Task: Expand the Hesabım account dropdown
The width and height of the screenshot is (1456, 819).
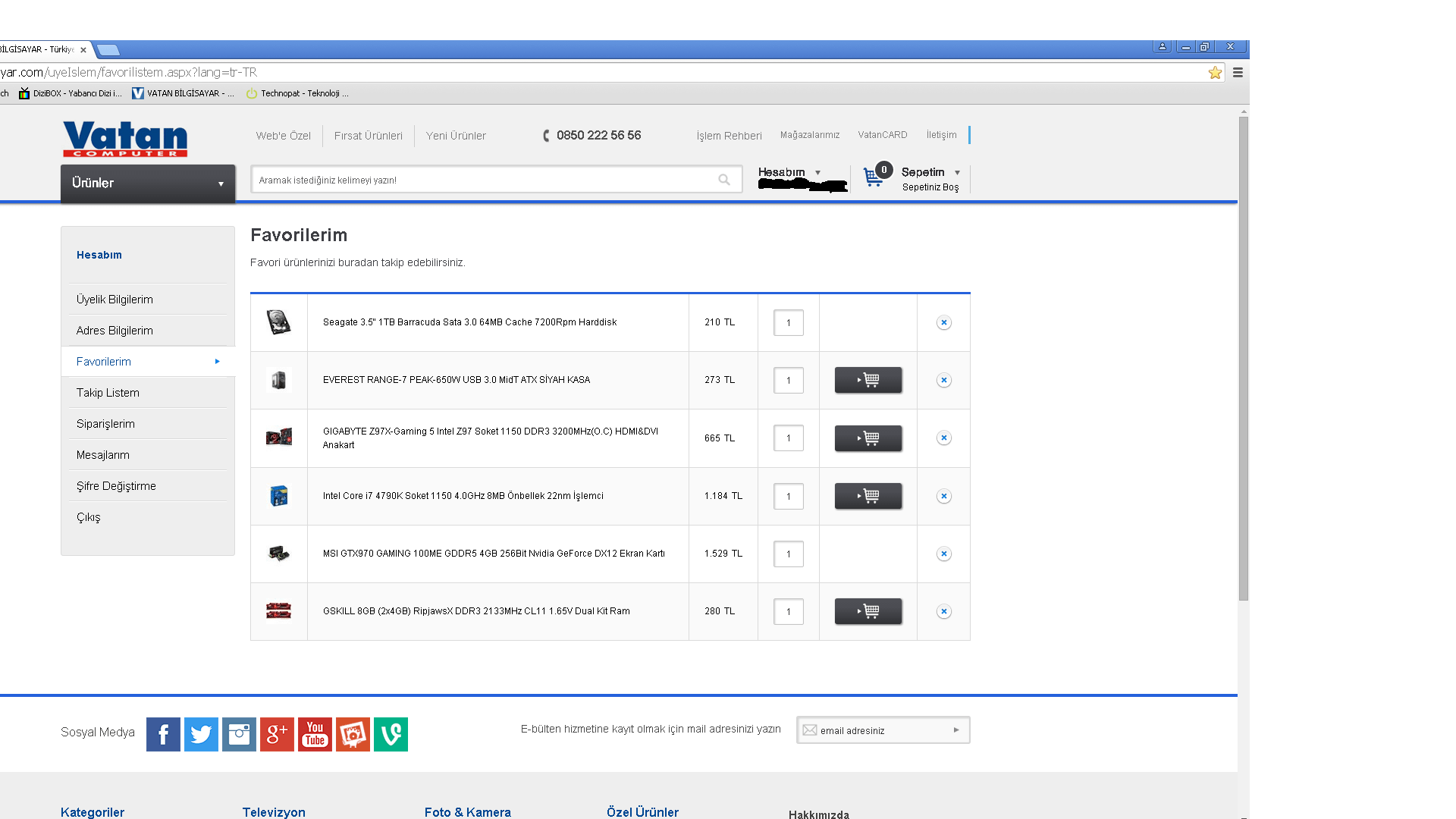Action: pyautogui.click(x=789, y=173)
